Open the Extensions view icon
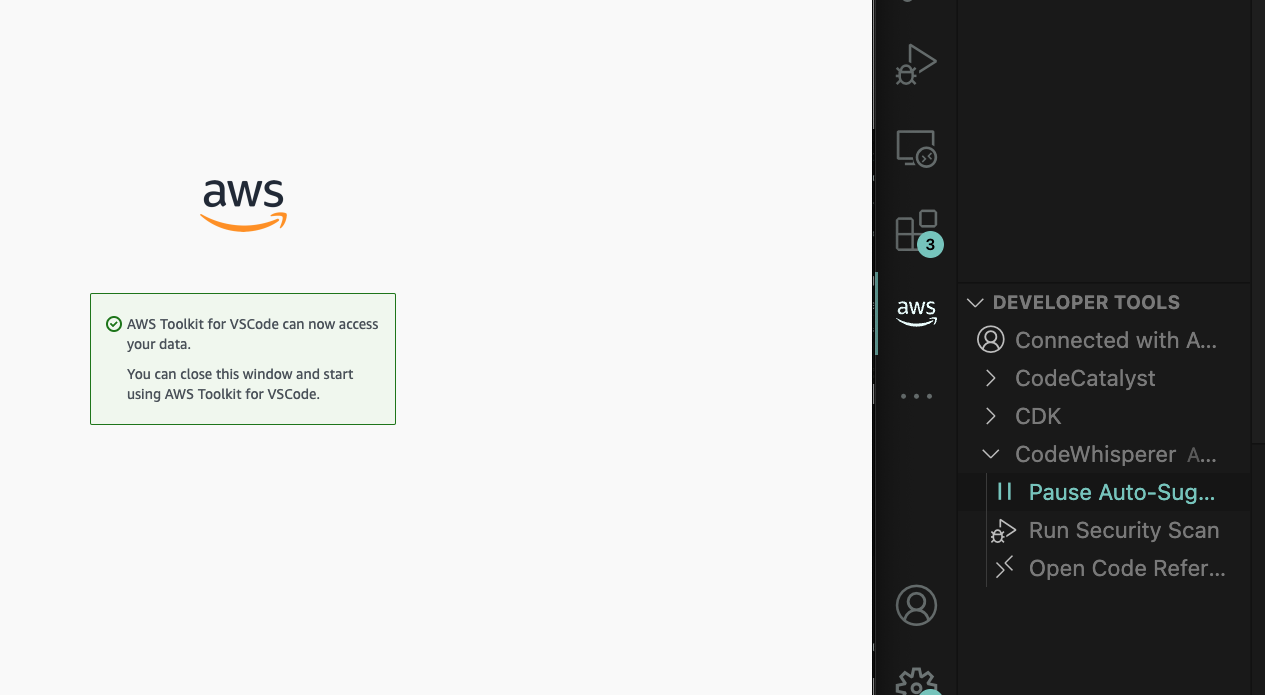Image resolution: width=1265 pixels, height=695 pixels. 917,231
